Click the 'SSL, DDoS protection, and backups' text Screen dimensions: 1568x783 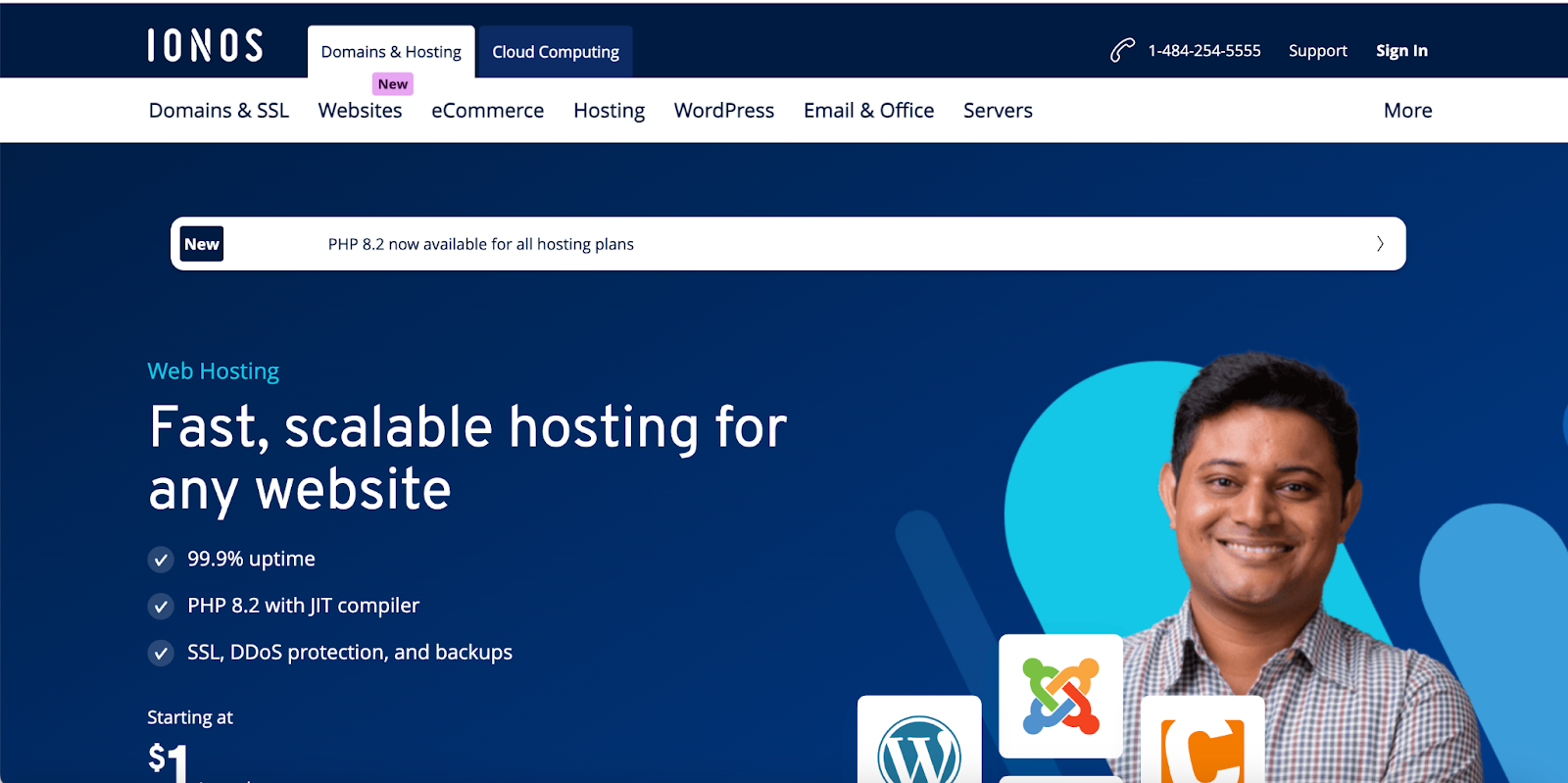pyautogui.click(x=350, y=653)
